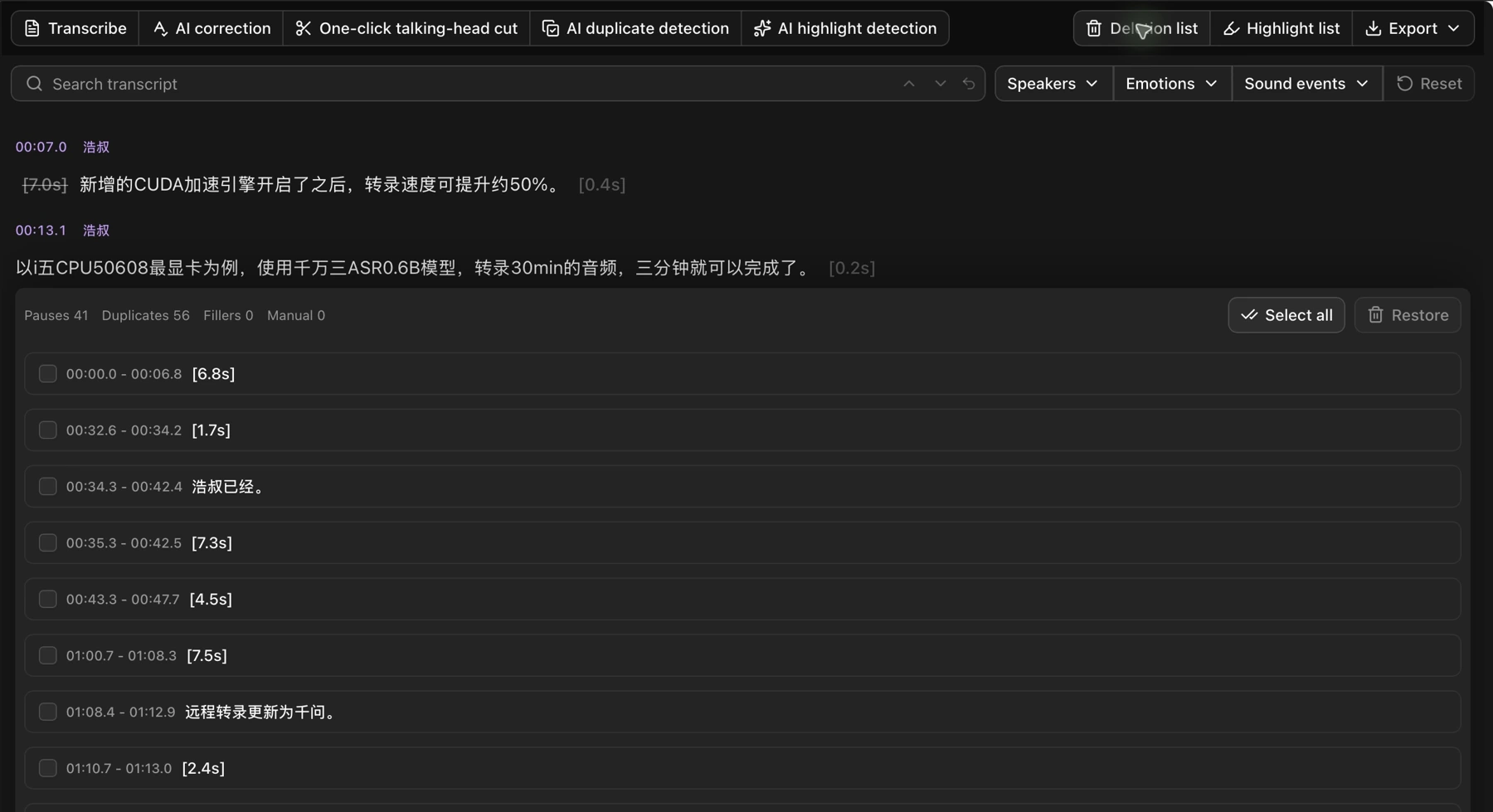
Task: Select One-click talking-head cut
Action: (406, 28)
